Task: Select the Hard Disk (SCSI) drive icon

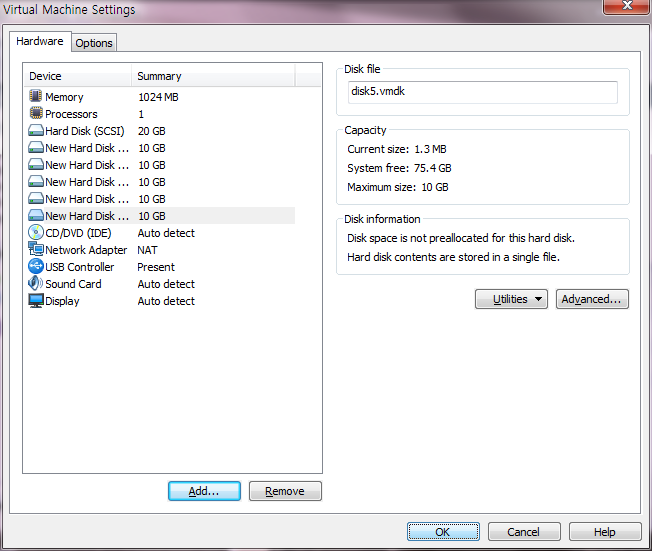Action: [36, 131]
